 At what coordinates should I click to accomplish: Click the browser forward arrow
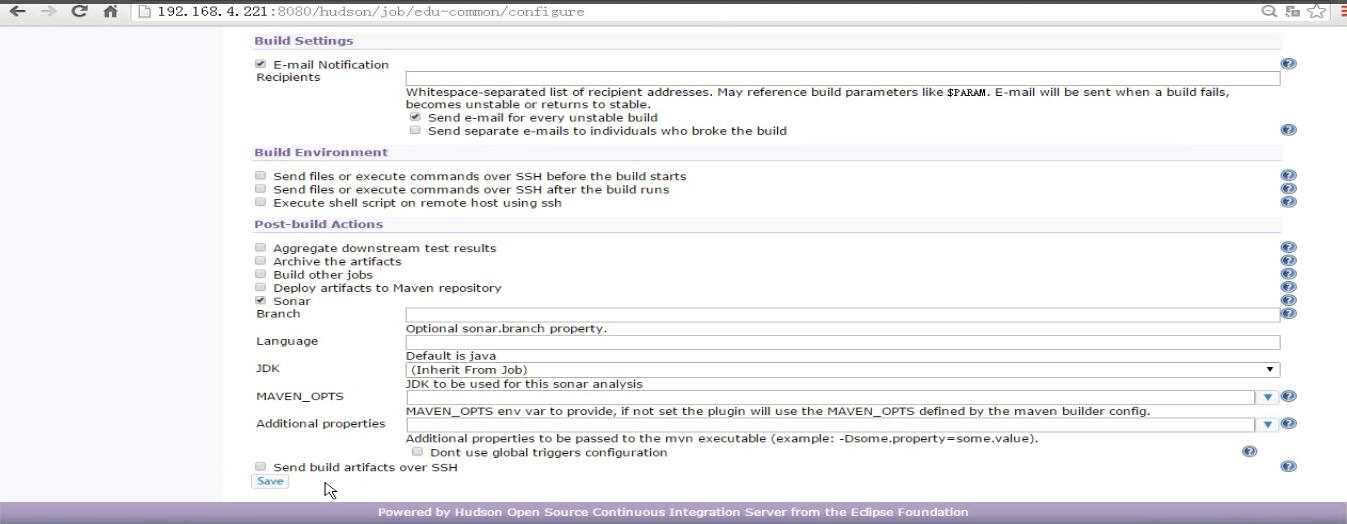[48, 11]
